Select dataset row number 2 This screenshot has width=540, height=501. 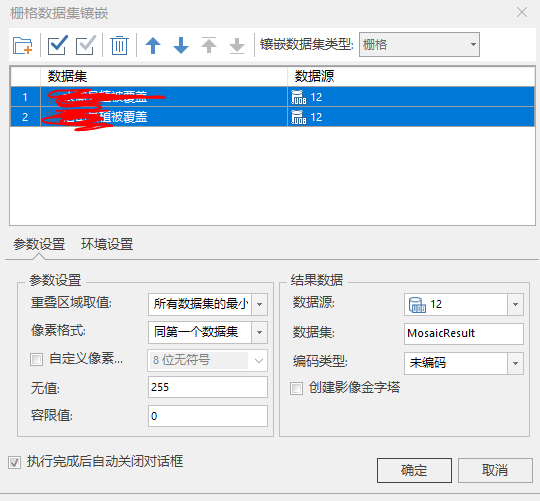(x=272, y=117)
